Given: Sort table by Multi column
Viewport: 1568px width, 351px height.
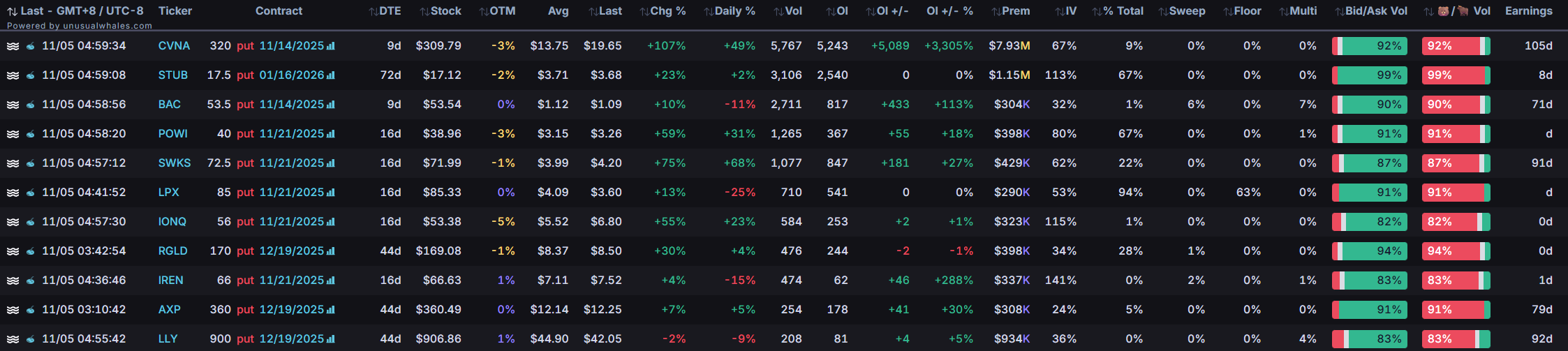Looking at the screenshot, I should [1298, 11].
